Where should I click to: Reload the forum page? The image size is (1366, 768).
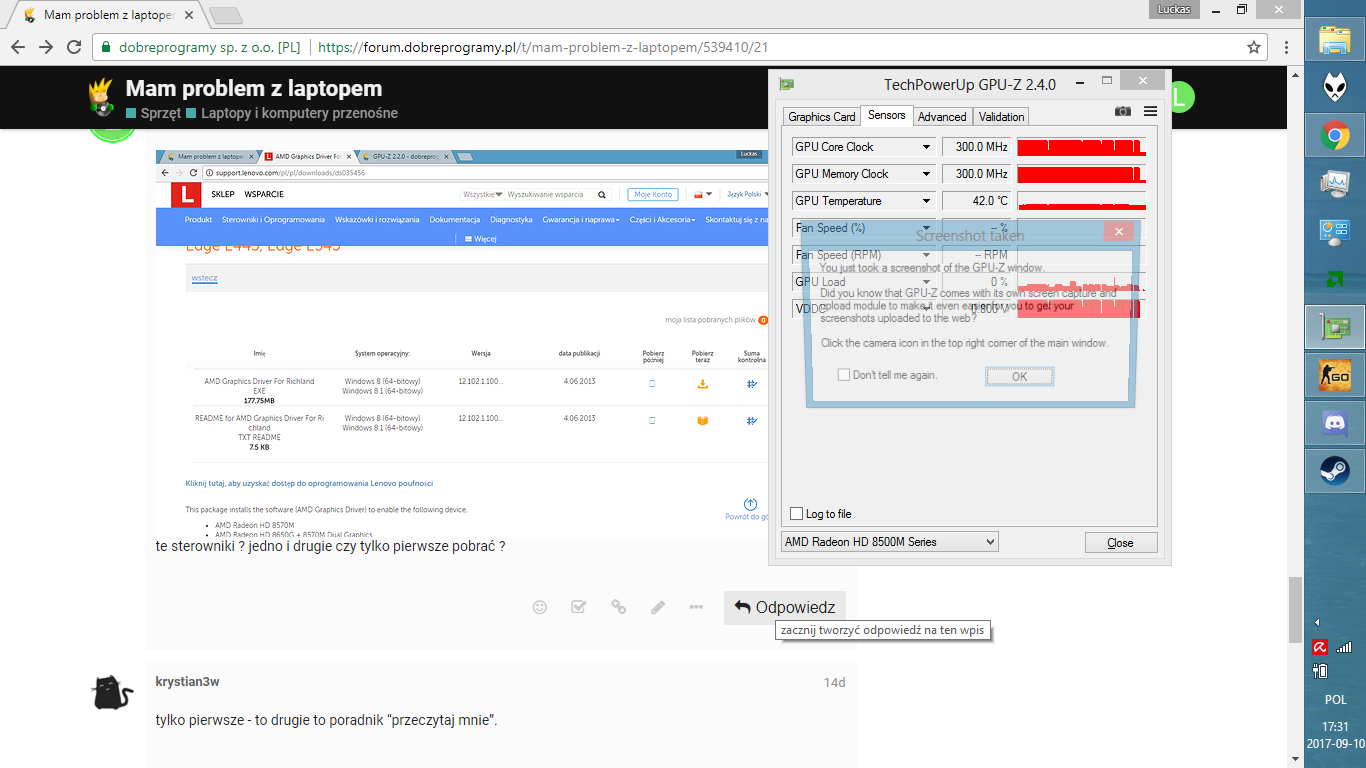coord(73,47)
